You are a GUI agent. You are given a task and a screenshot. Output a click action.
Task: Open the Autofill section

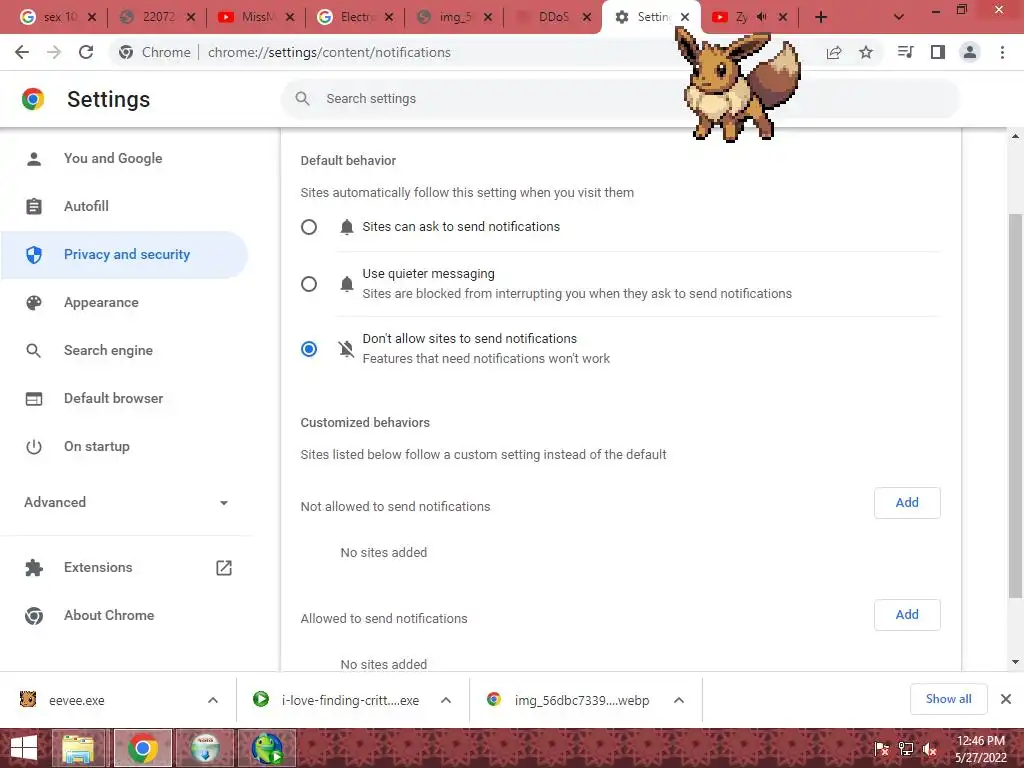point(86,206)
